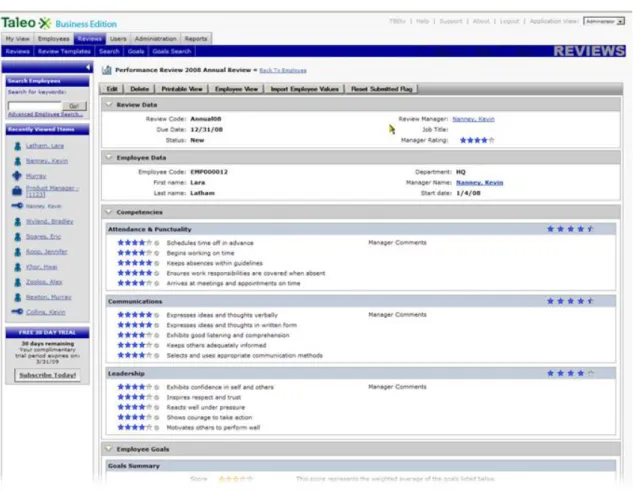Click the circle icon beside 'Expresses ideas and thoughts verbally'
The image size is (633, 491).
pos(157,315)
